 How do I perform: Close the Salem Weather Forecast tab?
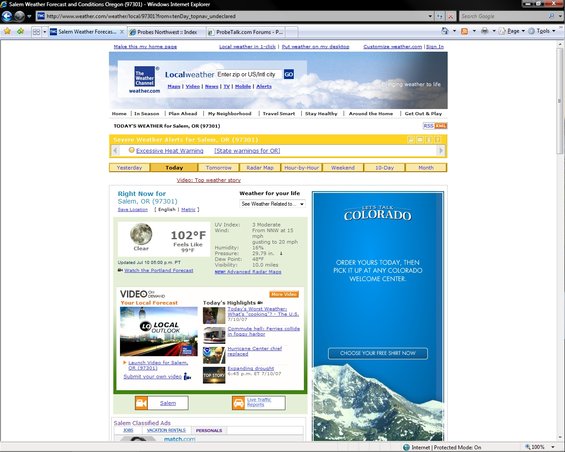coord(122,32)
